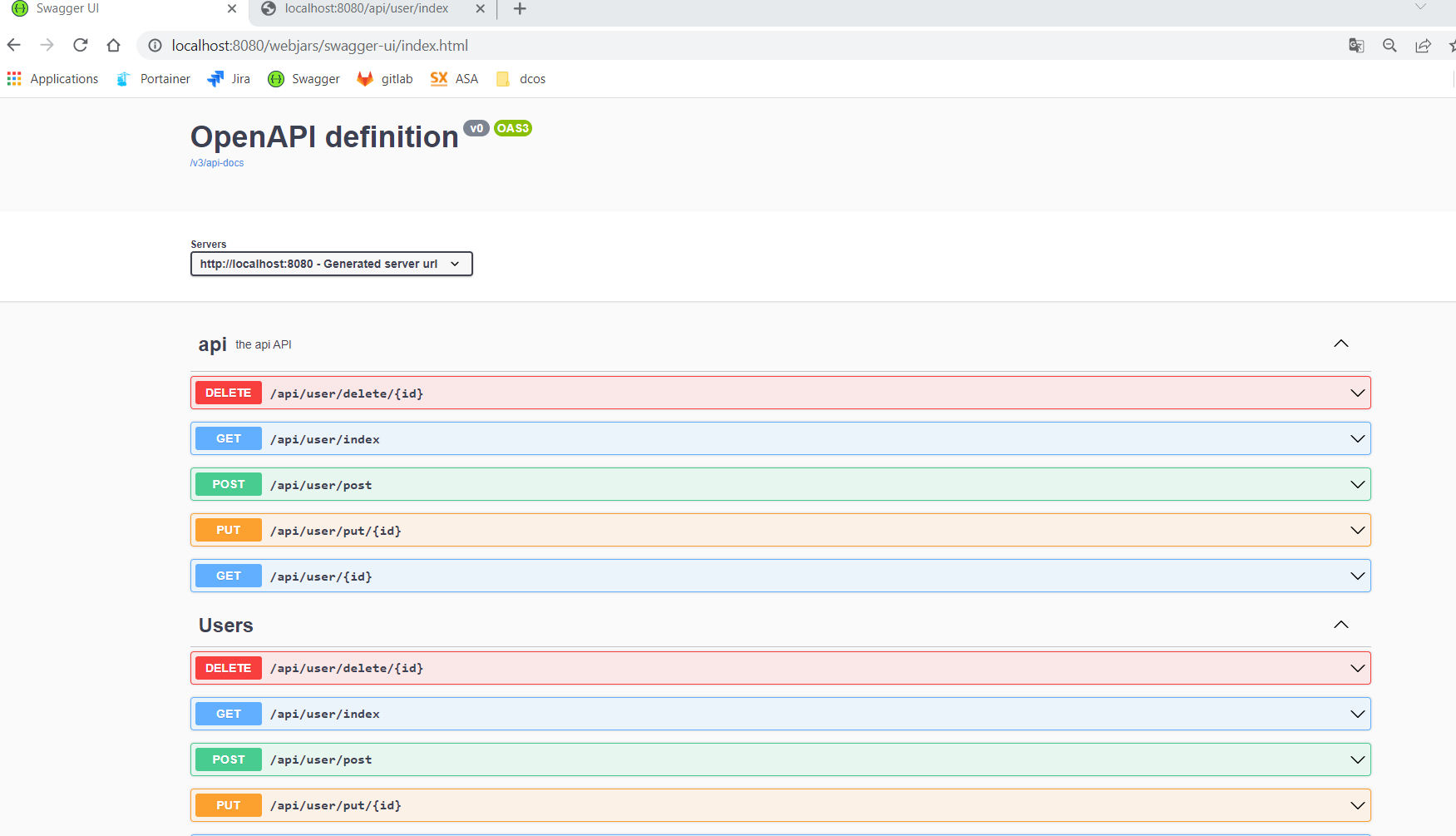Open the Servers dropdown

(x=332, y=264)
